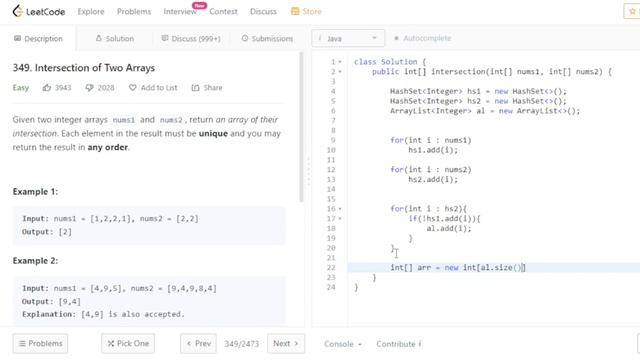Click the Example 2: heading
The image size is (640, 360).
pyautogui.click(x=35, y=260)
